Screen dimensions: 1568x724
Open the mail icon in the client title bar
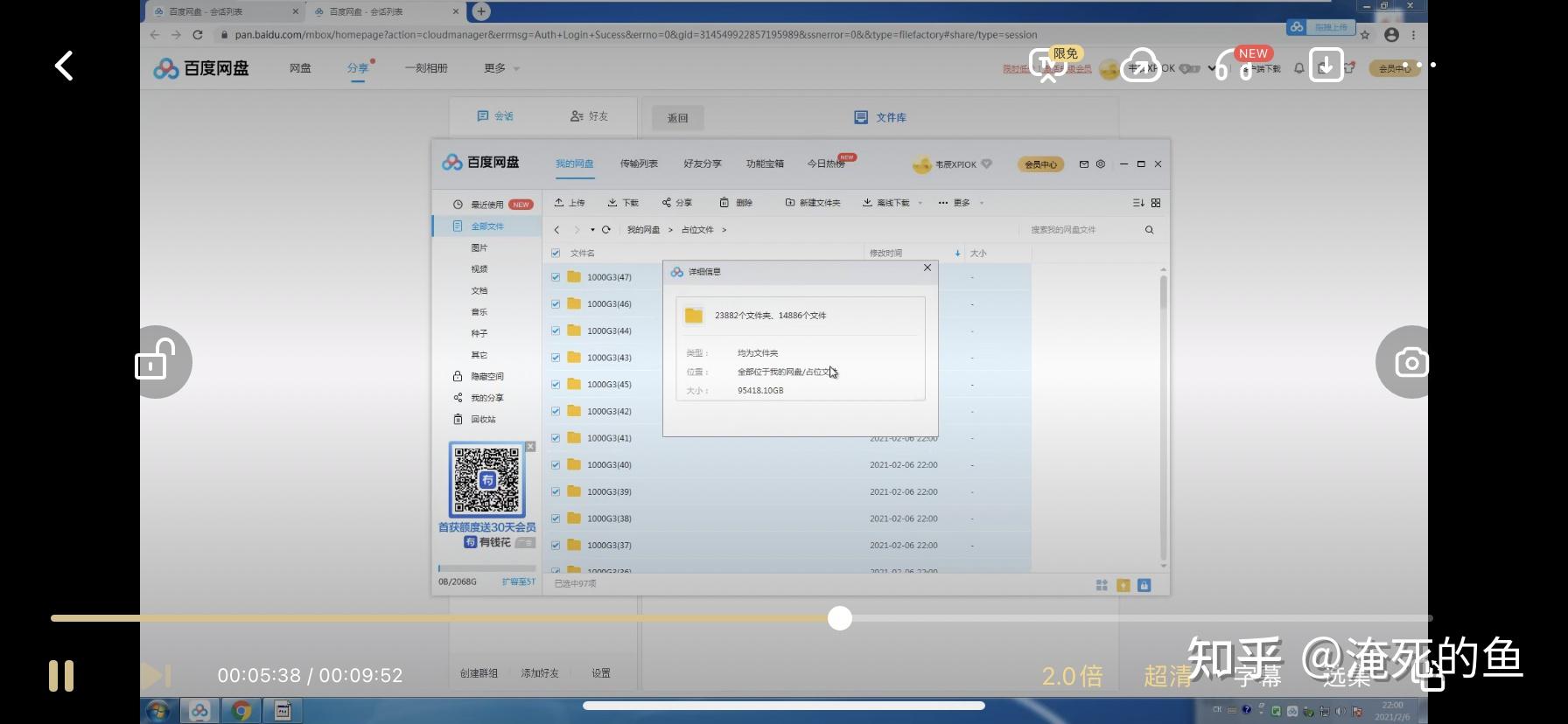point(1084,164)
